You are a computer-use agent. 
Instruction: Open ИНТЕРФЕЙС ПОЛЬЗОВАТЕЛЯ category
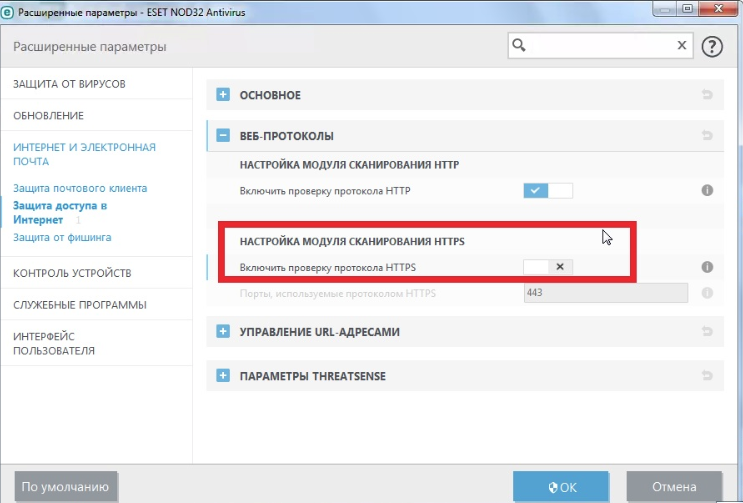coord(54,343)
